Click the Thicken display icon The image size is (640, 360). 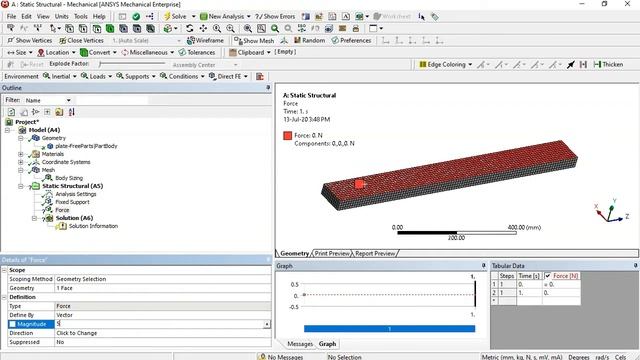pyautogui.click(x=597, y=64)
